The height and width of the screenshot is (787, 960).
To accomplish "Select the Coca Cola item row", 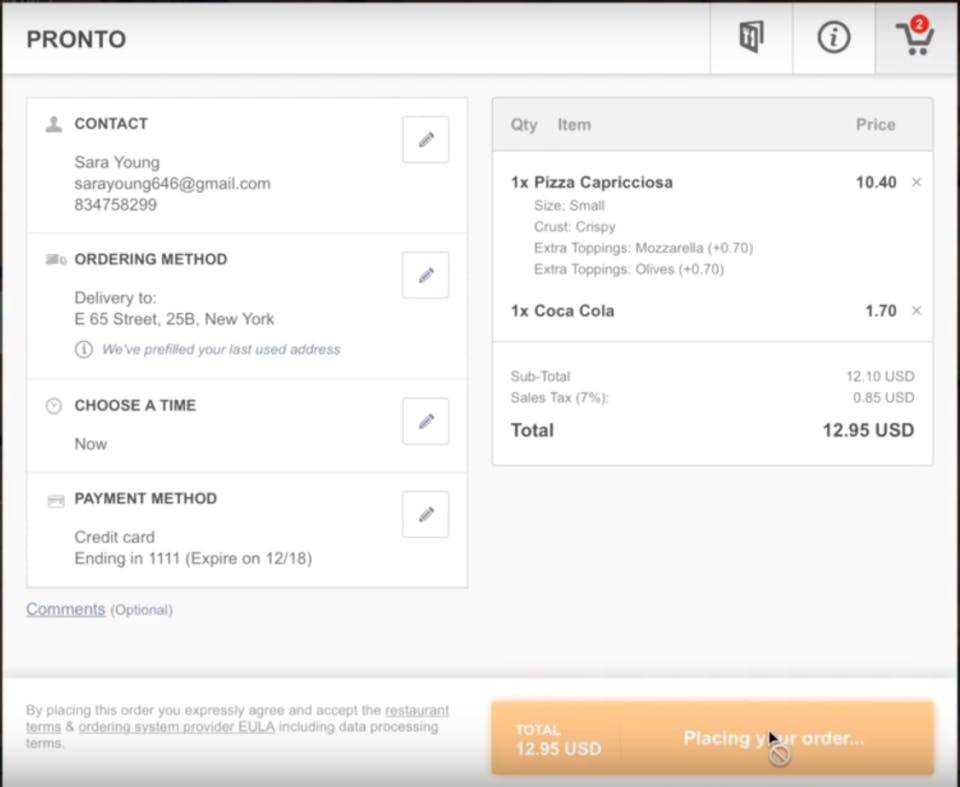I will click(574, 311).
